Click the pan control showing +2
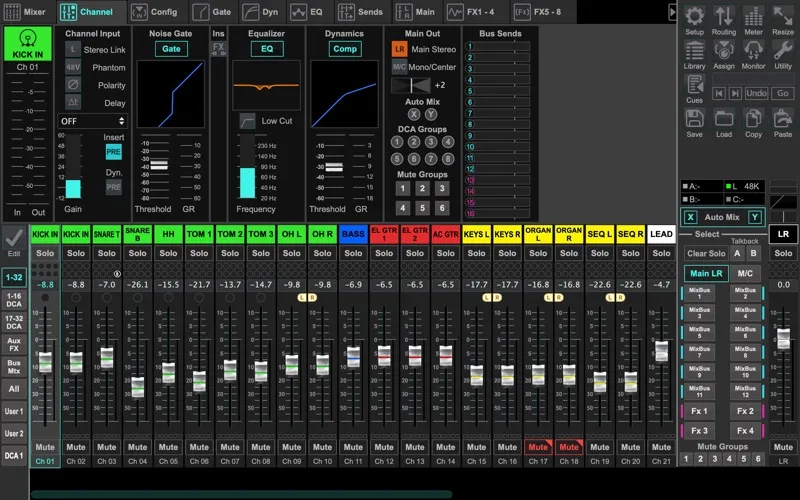800x500 pixels. [411, 85]
